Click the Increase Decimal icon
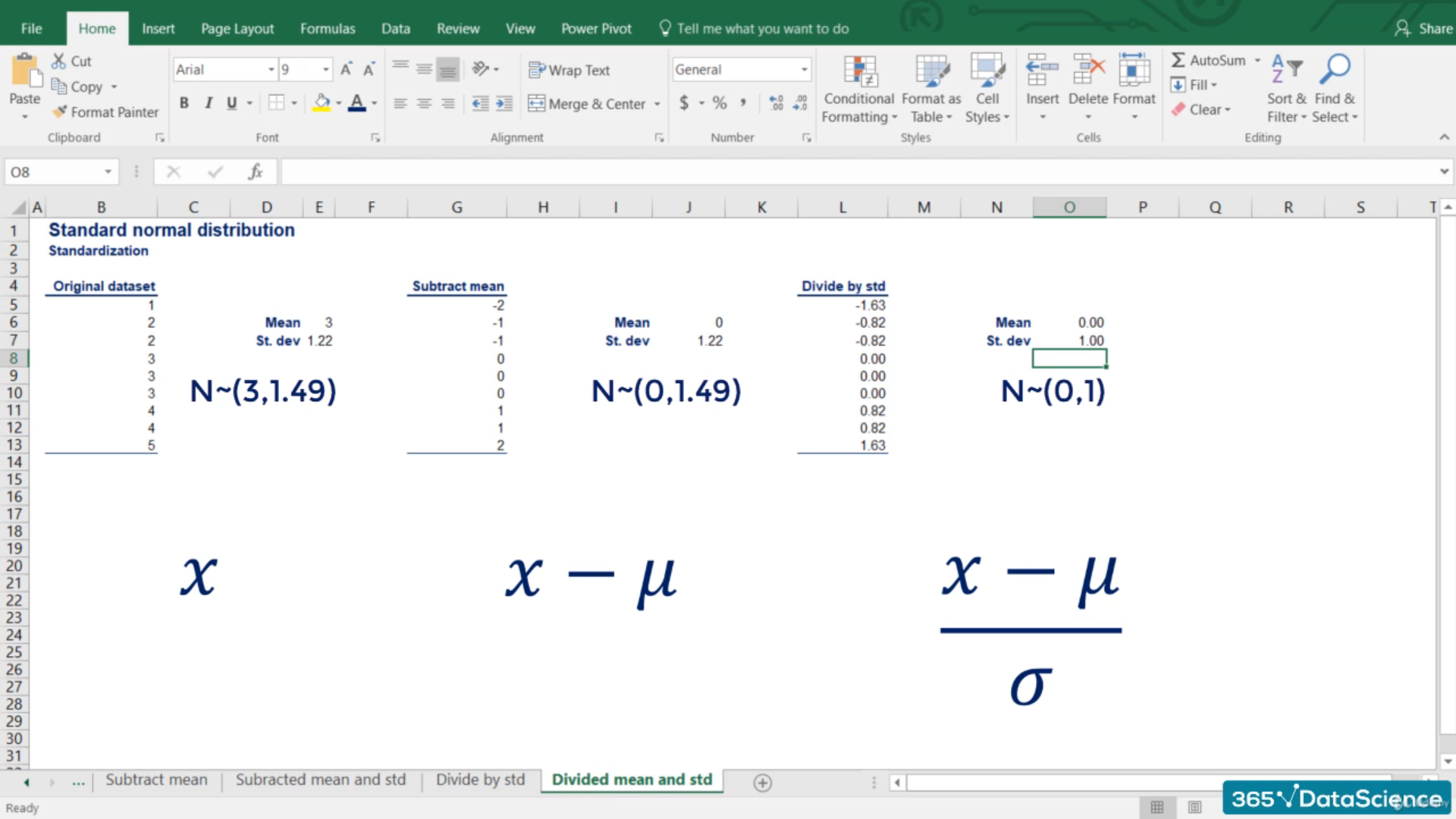The height and width of the screenshot is (819, 1456). point(776,103)
